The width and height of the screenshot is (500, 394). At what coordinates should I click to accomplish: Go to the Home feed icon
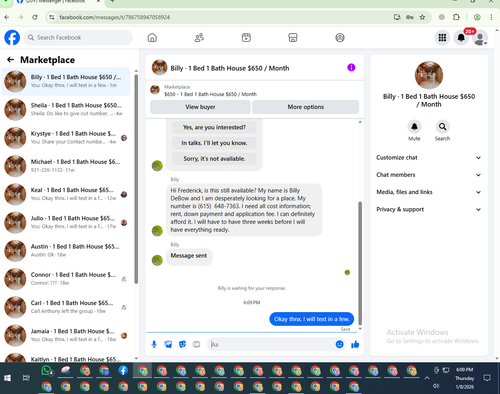coord(152,37)
